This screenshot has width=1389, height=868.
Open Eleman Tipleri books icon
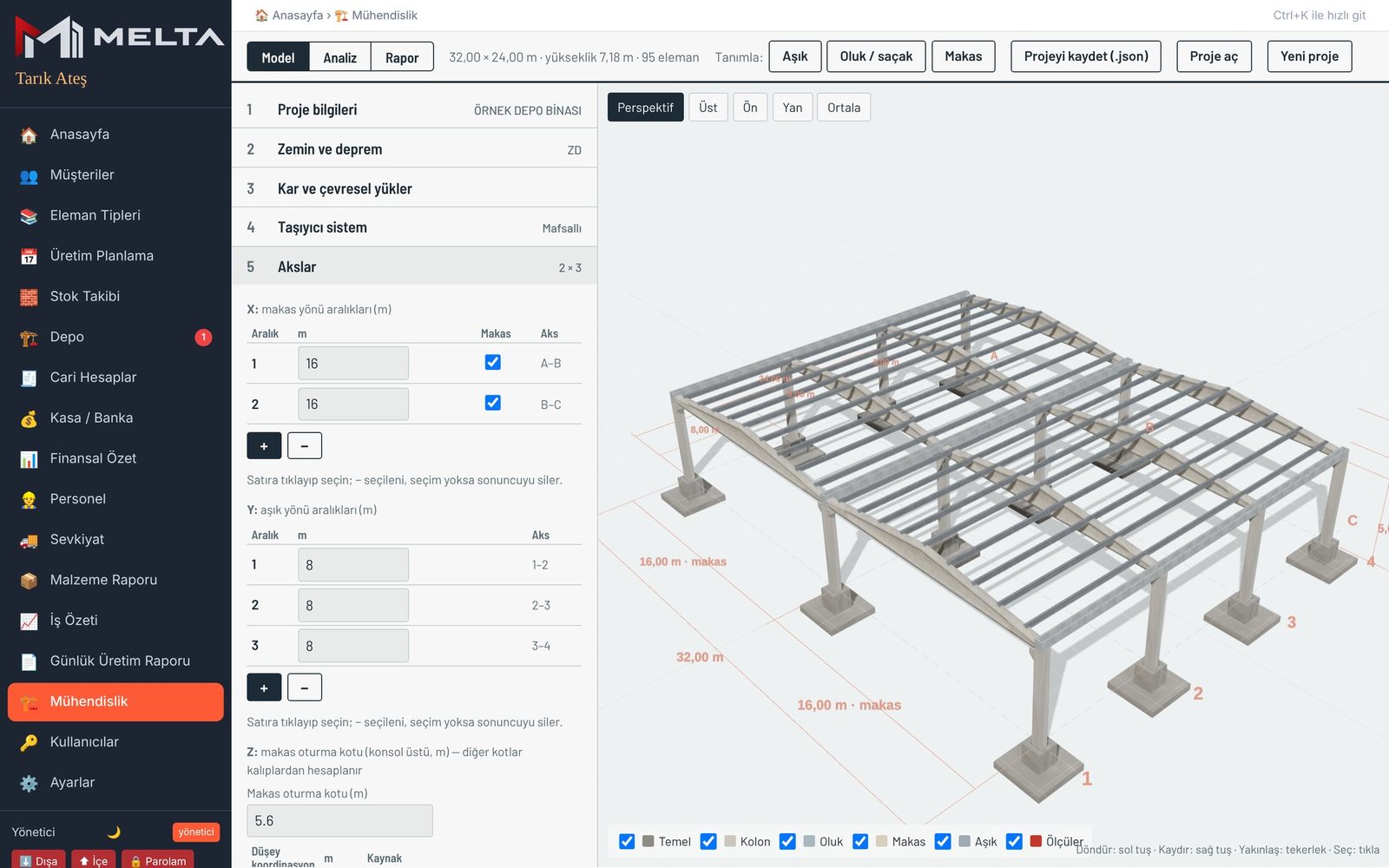click(29, 215)
